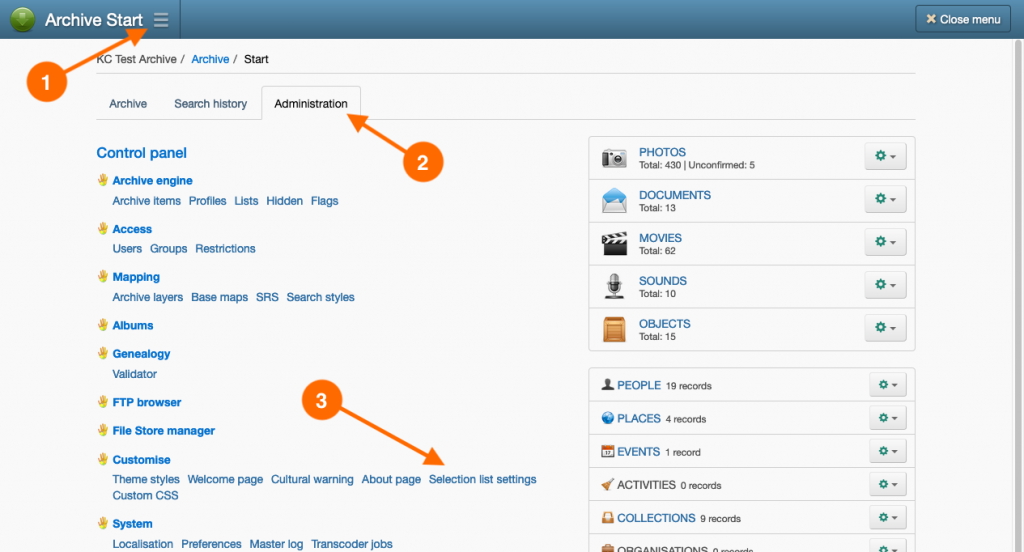
Task: Open the Transcoder jobs link
Action: coord(352,544)
